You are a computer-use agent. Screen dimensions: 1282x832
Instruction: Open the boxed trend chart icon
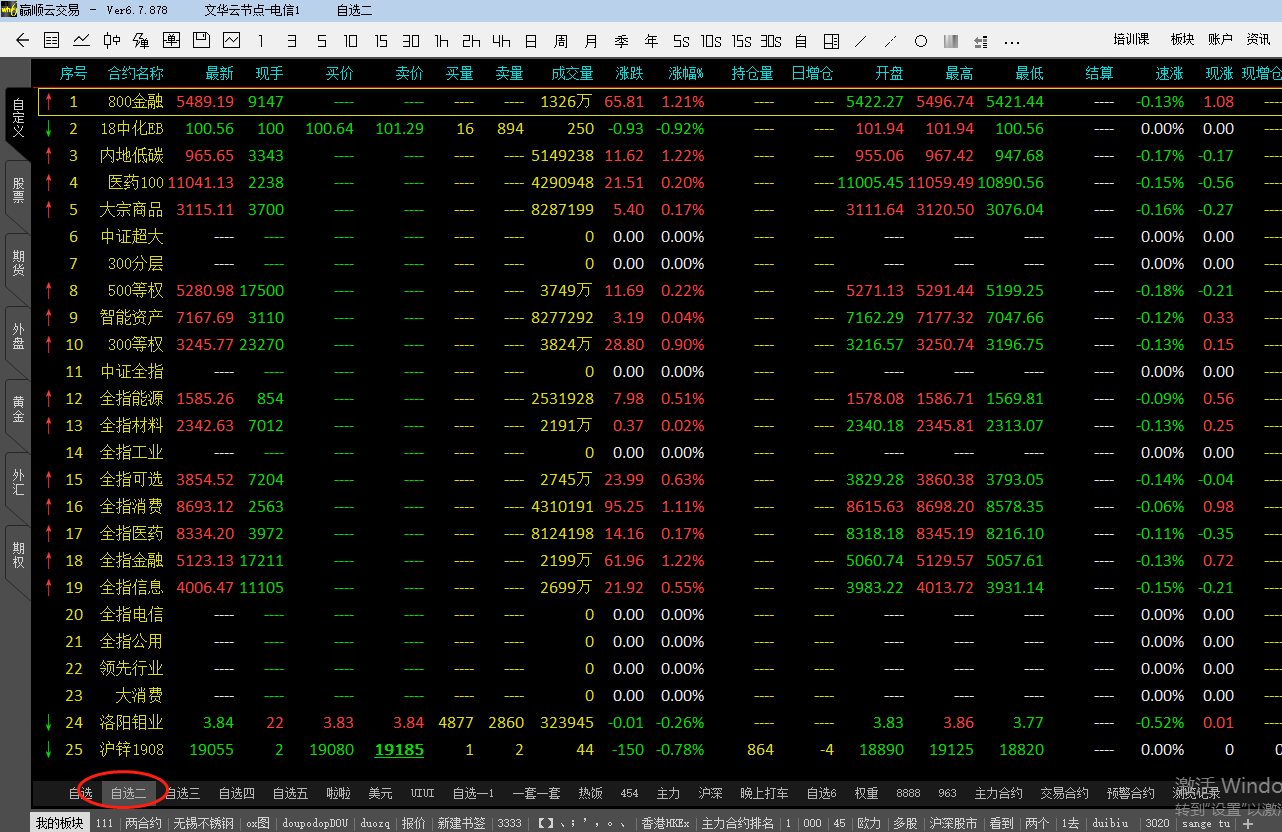(231, 41)
